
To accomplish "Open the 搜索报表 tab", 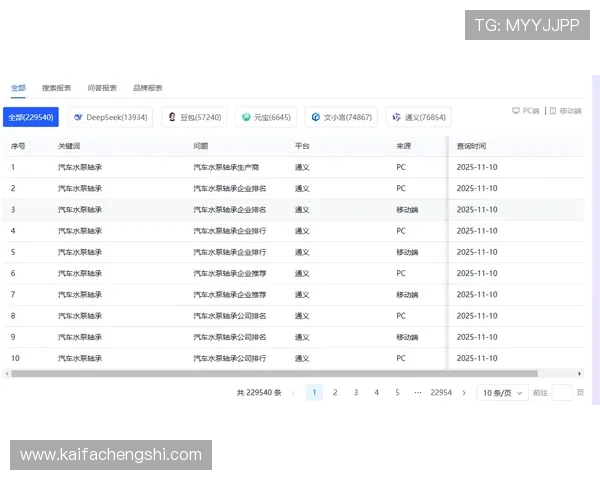I will [x=56, y=88].
